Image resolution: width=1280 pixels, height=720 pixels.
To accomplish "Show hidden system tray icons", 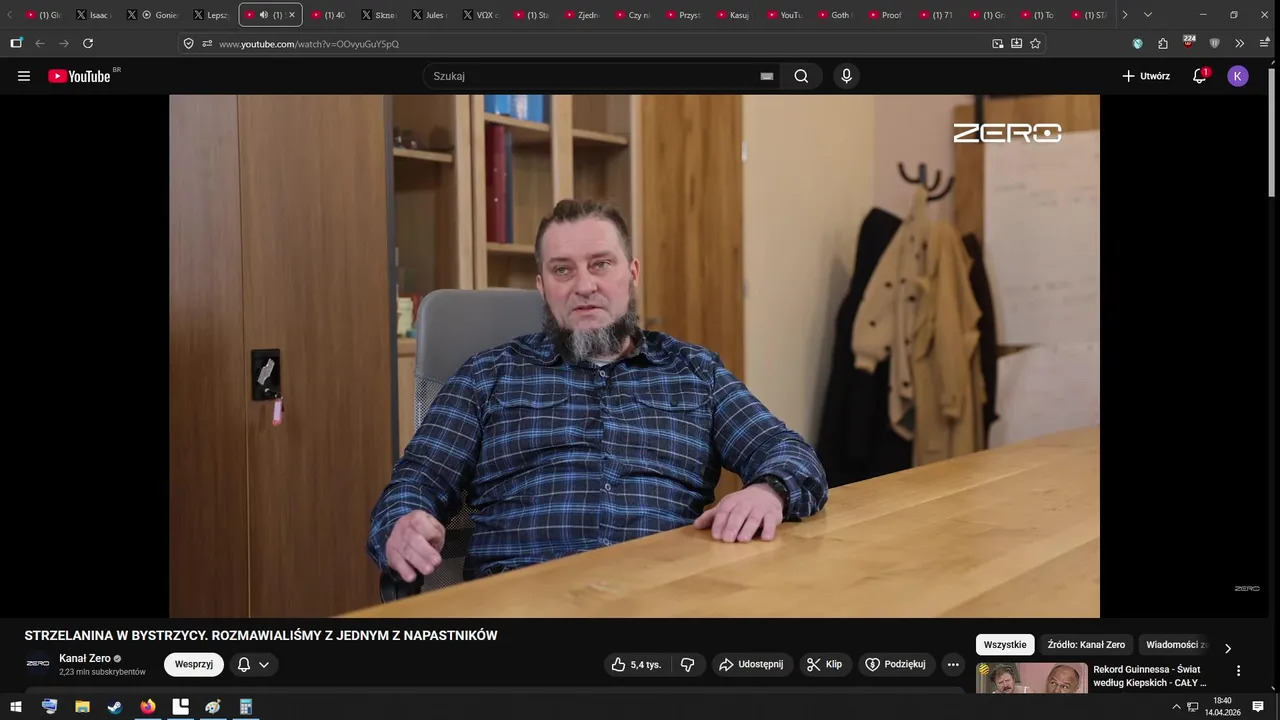I will pyautogui.click(x=1176, y=707).
